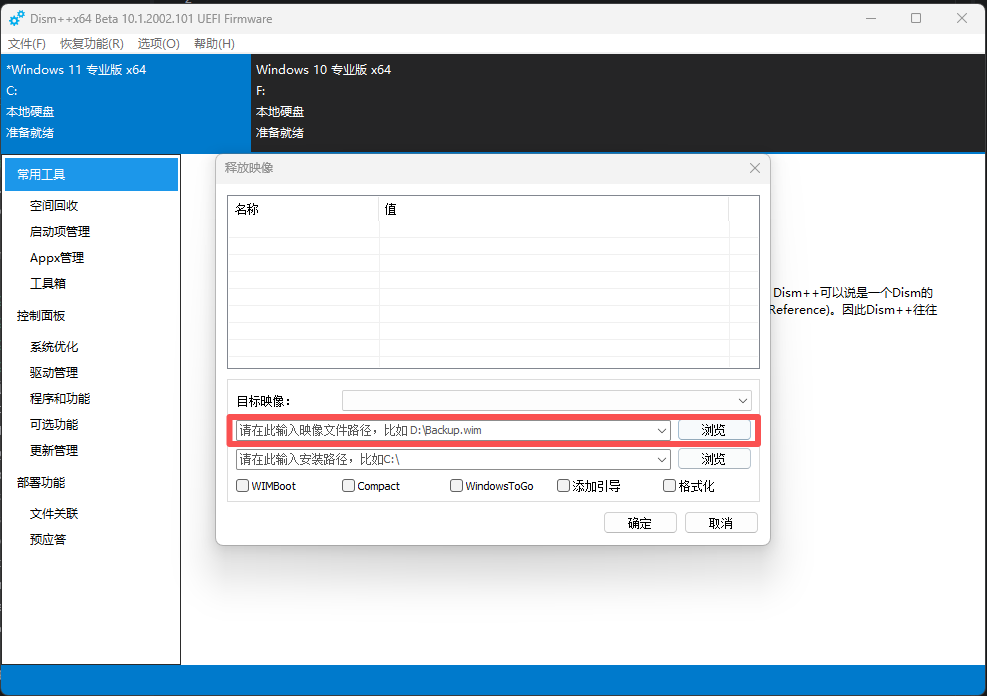Select the 常用工具 sidebar header

(91, 174)
